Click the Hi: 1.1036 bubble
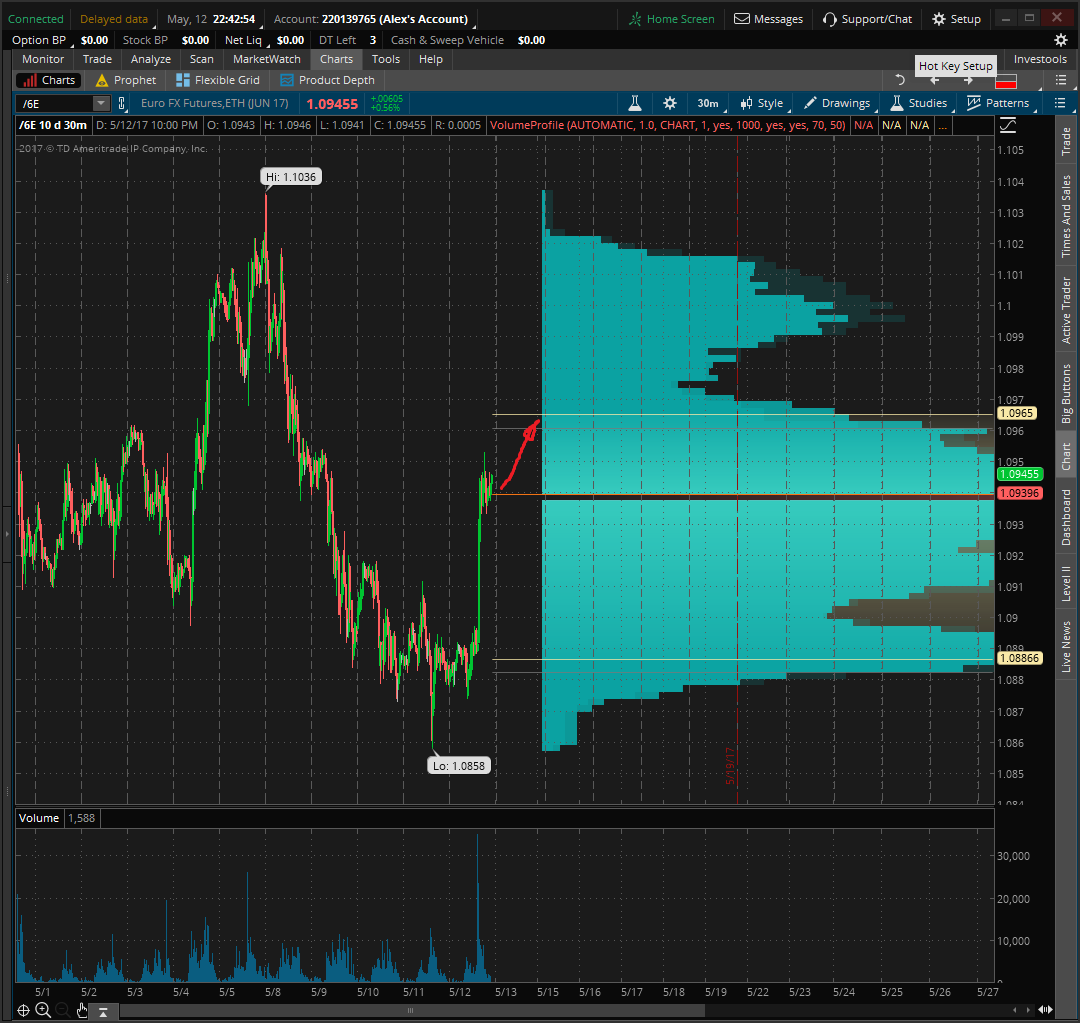Viewport: 1080px width, 1023px height. 291,177
